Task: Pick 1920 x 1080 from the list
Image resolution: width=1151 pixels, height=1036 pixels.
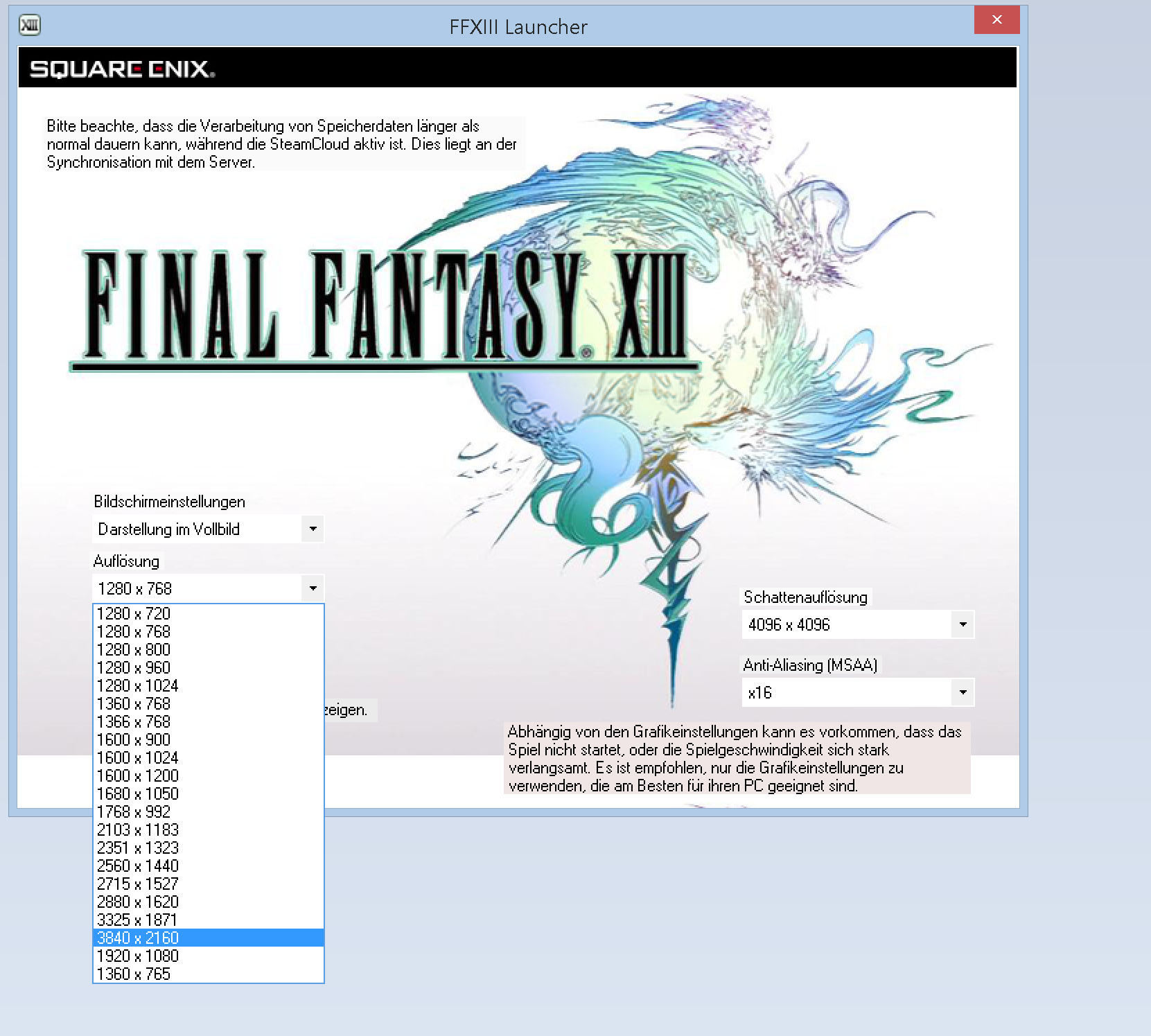Action: [x=209, y=956]
